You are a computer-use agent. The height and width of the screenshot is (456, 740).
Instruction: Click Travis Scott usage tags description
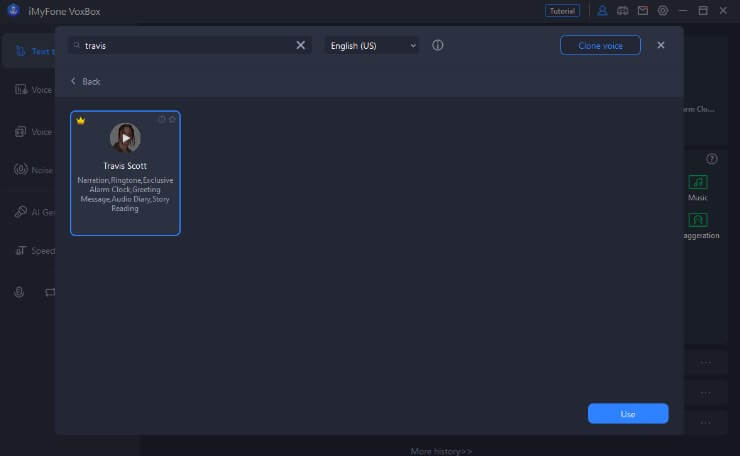point(125,194)
